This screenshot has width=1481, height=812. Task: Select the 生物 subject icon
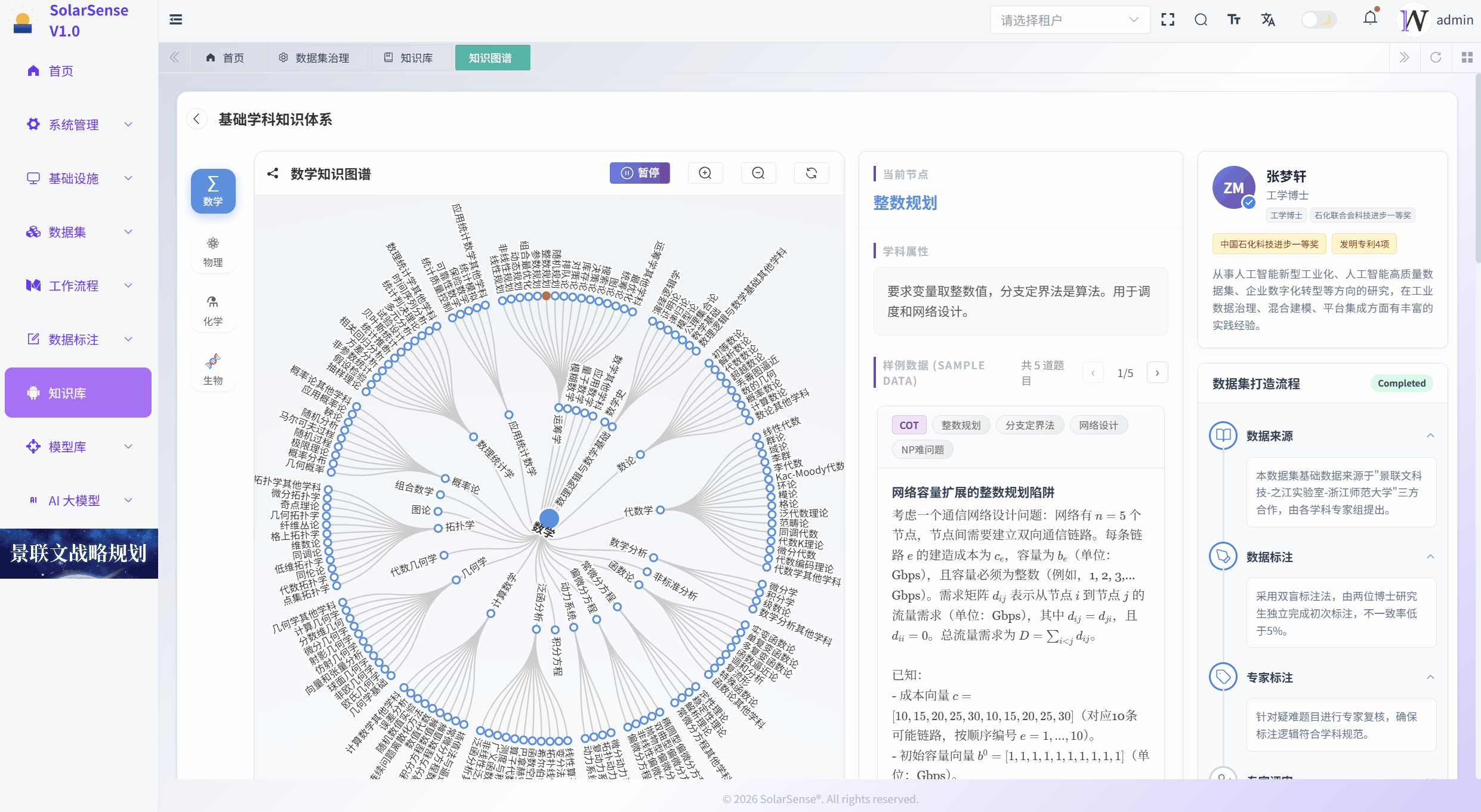[213, 369]
